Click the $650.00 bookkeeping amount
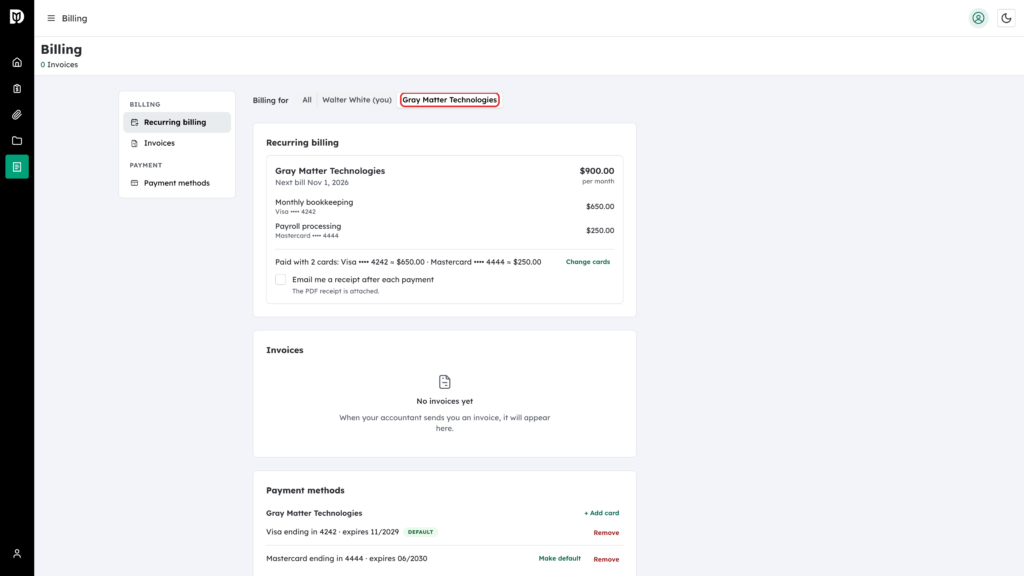Image resolution: width=1024 pixels, height=576 pixels. [x=600, y=206]
